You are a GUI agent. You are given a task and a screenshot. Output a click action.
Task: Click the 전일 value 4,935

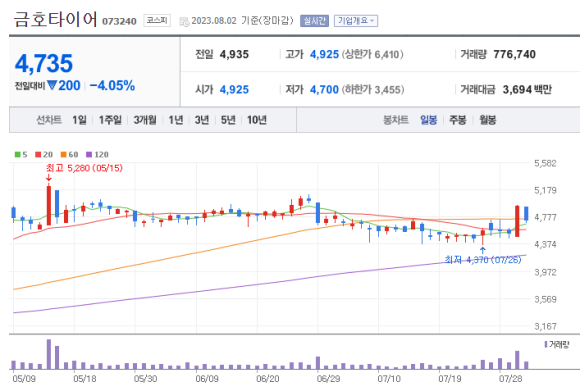tap(234, 54)
